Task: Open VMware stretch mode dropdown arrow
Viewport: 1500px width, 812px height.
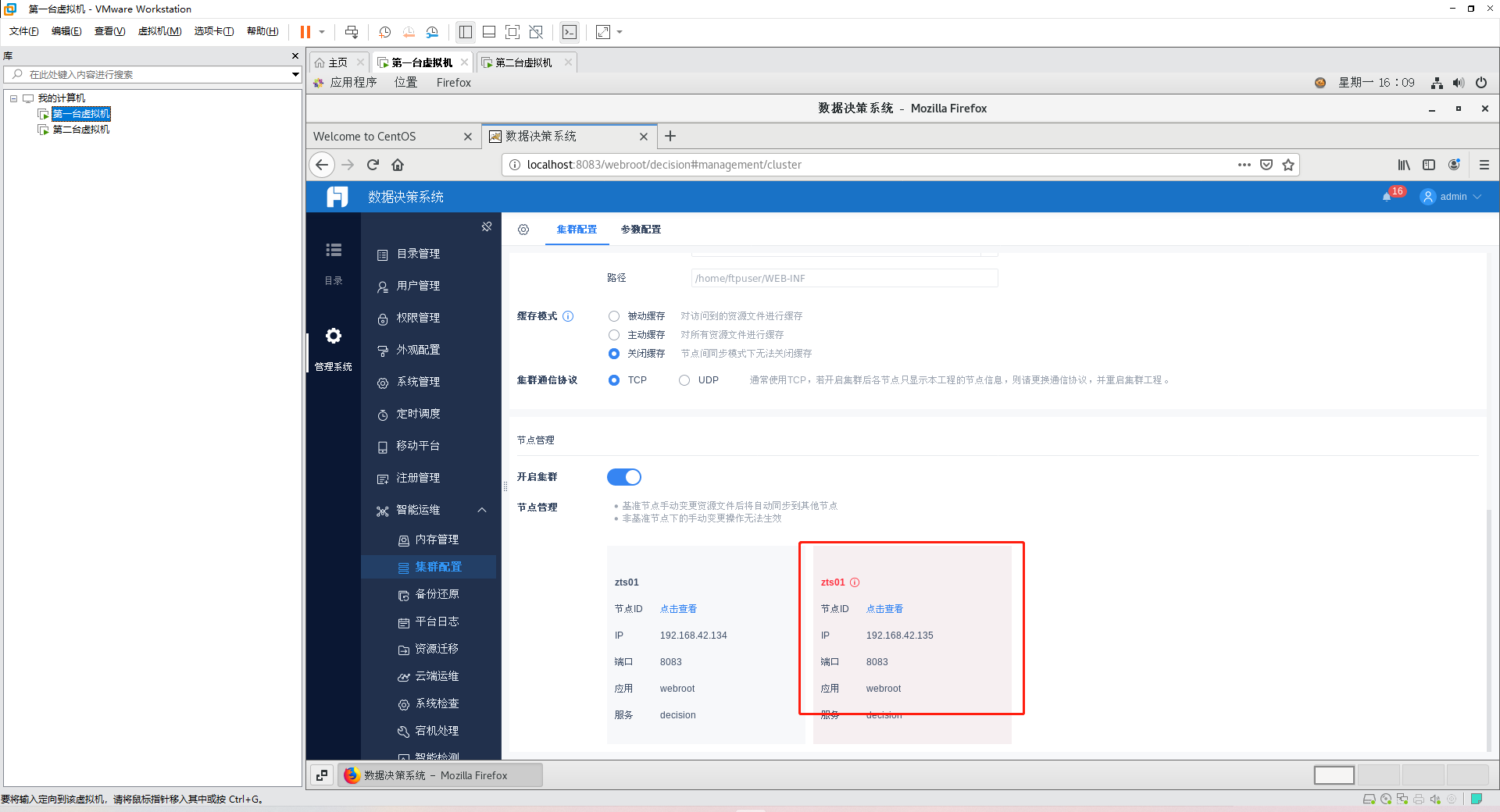Action: (620, 32)
